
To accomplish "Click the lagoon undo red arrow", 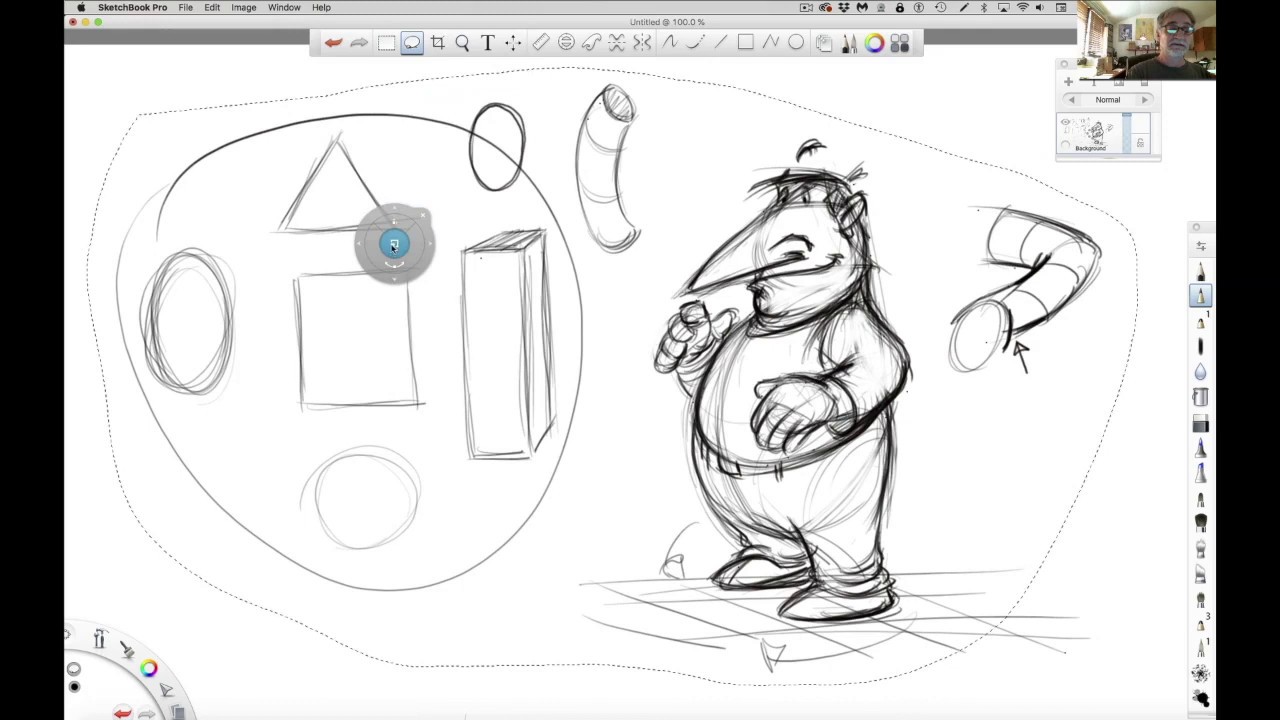I will click(122, 712).
